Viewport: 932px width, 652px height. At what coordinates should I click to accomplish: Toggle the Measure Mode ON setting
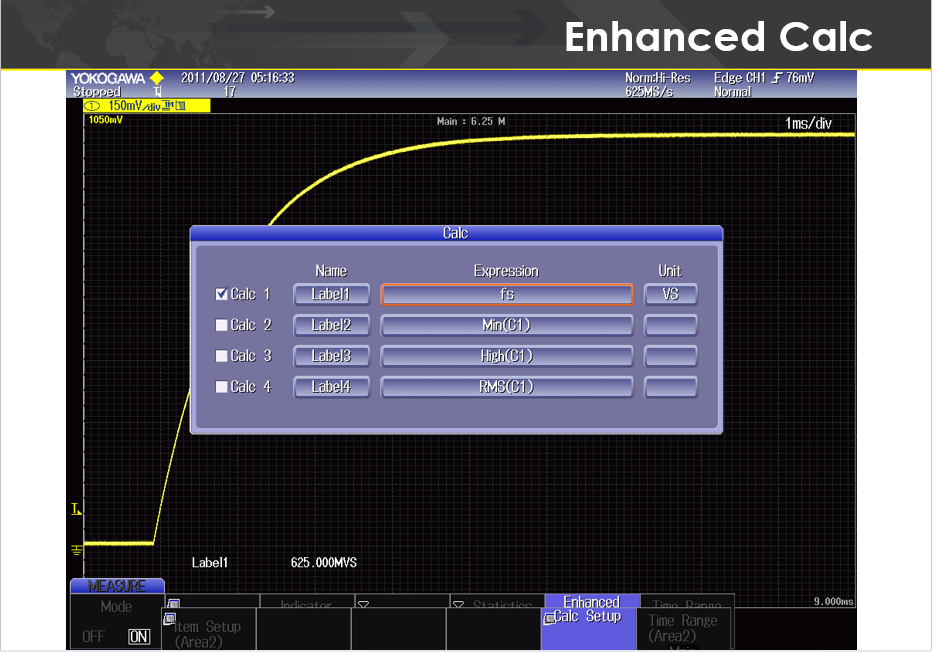(139, 636)
